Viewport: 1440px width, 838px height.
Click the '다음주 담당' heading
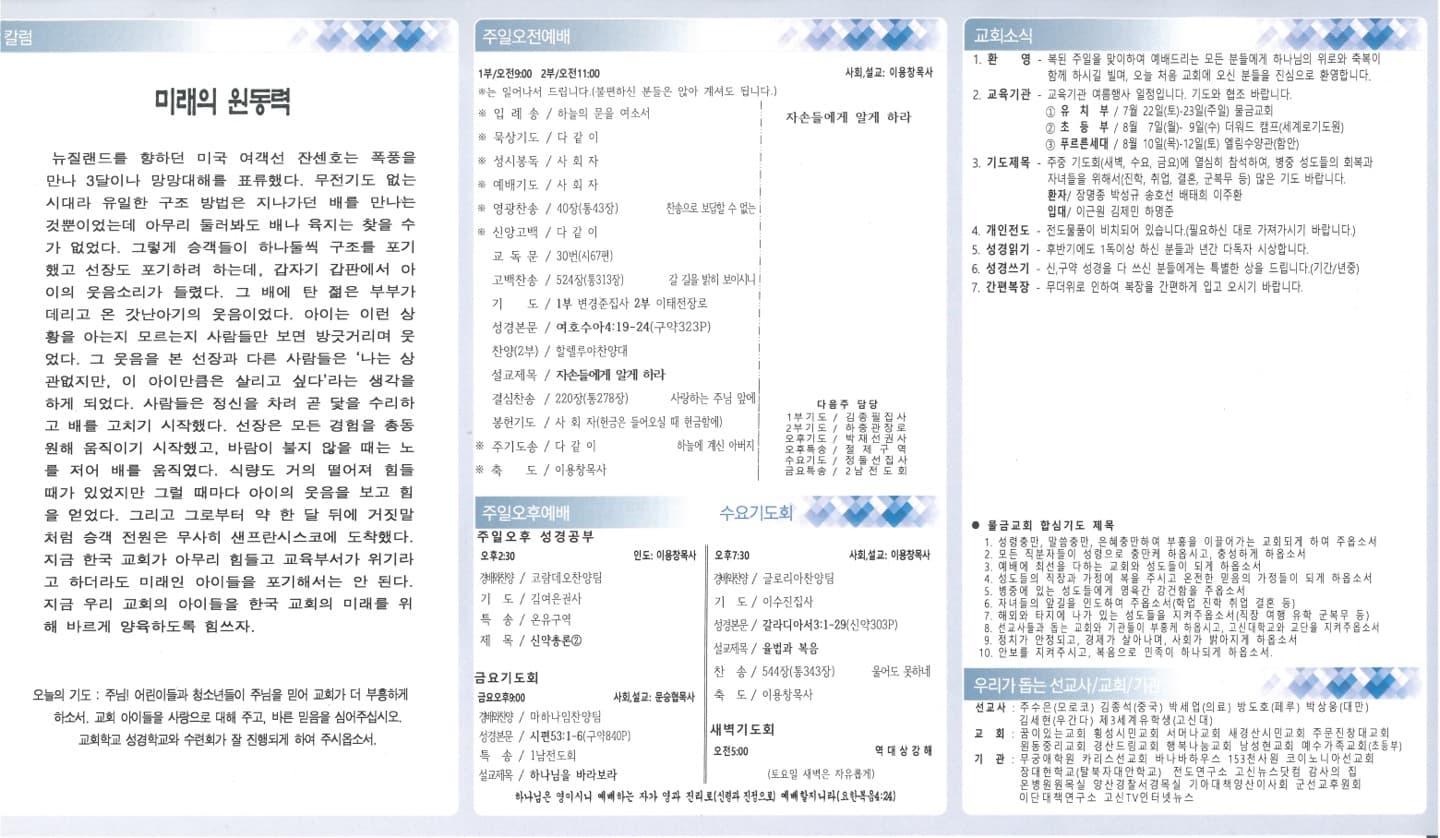[x=847, y=404]
